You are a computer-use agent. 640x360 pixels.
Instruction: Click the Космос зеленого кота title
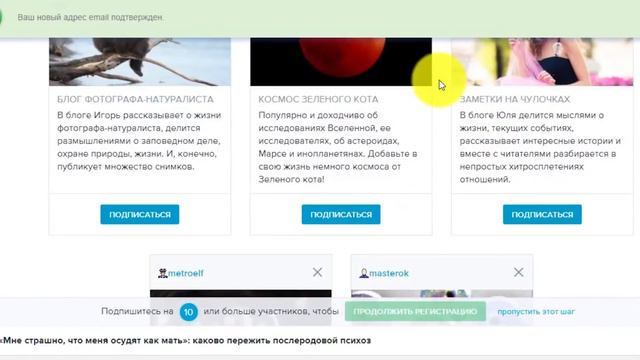(x=318, y=99)
